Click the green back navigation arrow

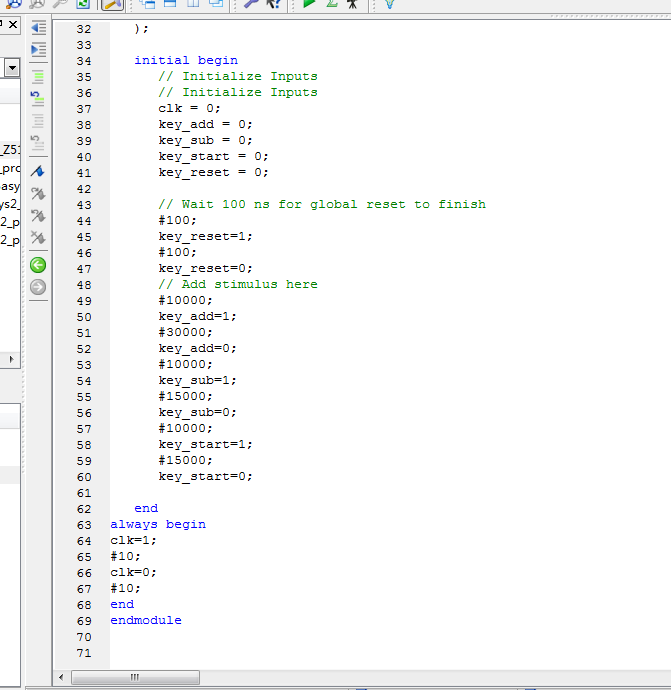(38, 265)
